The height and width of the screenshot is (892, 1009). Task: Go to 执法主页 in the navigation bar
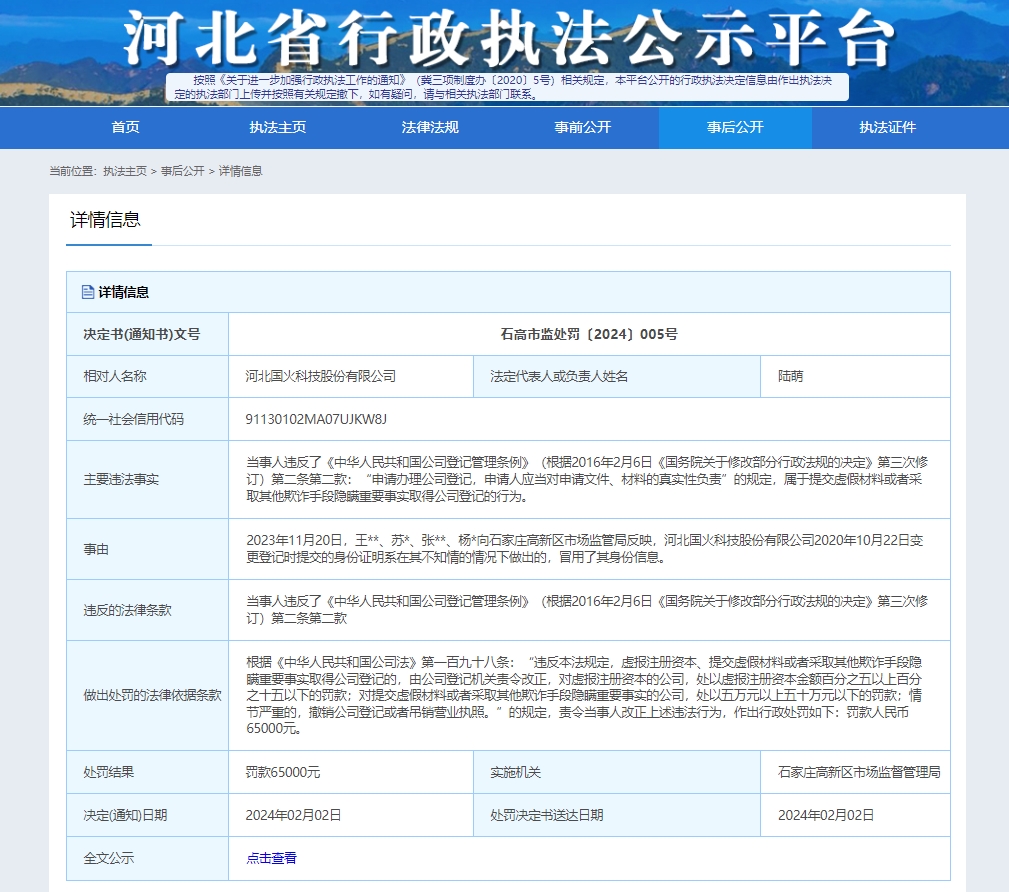click(277, 127)
